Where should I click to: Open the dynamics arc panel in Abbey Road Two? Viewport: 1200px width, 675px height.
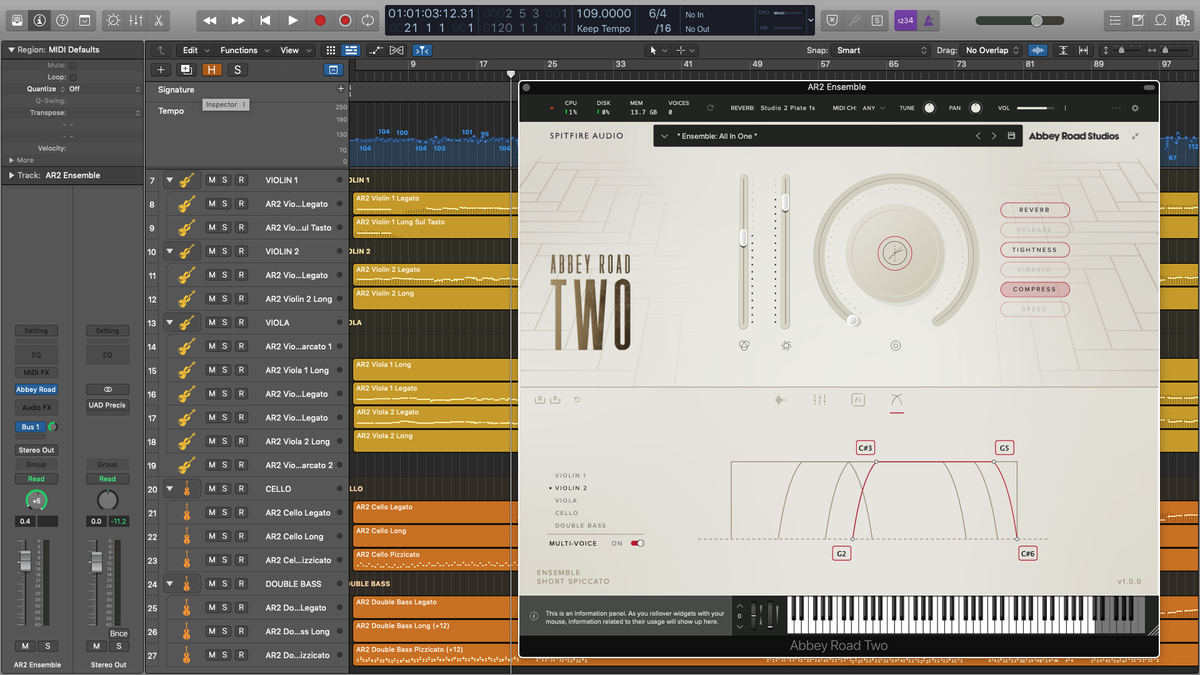(897, 399)
